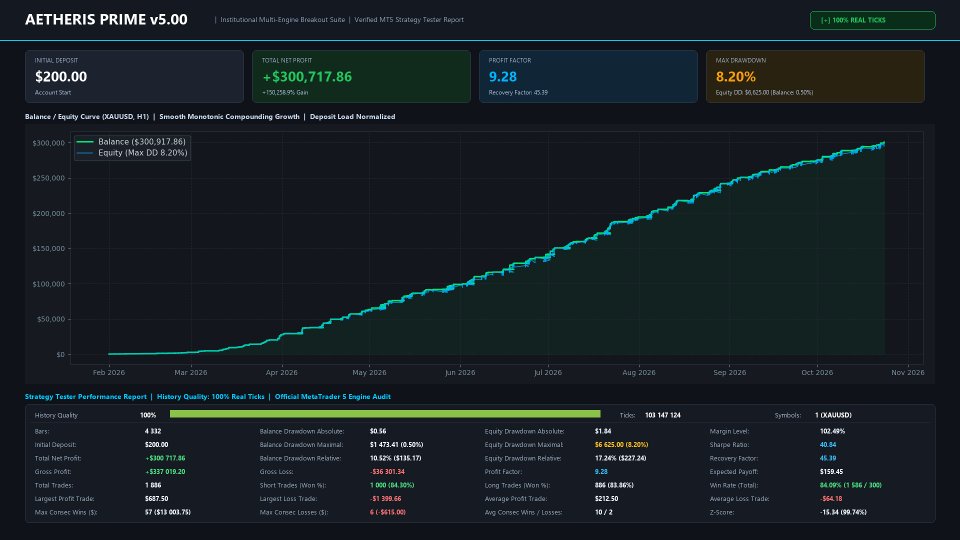Click 'Deposit Load Normalized' text
960x540 pixels.
click(x=353, y=116)
